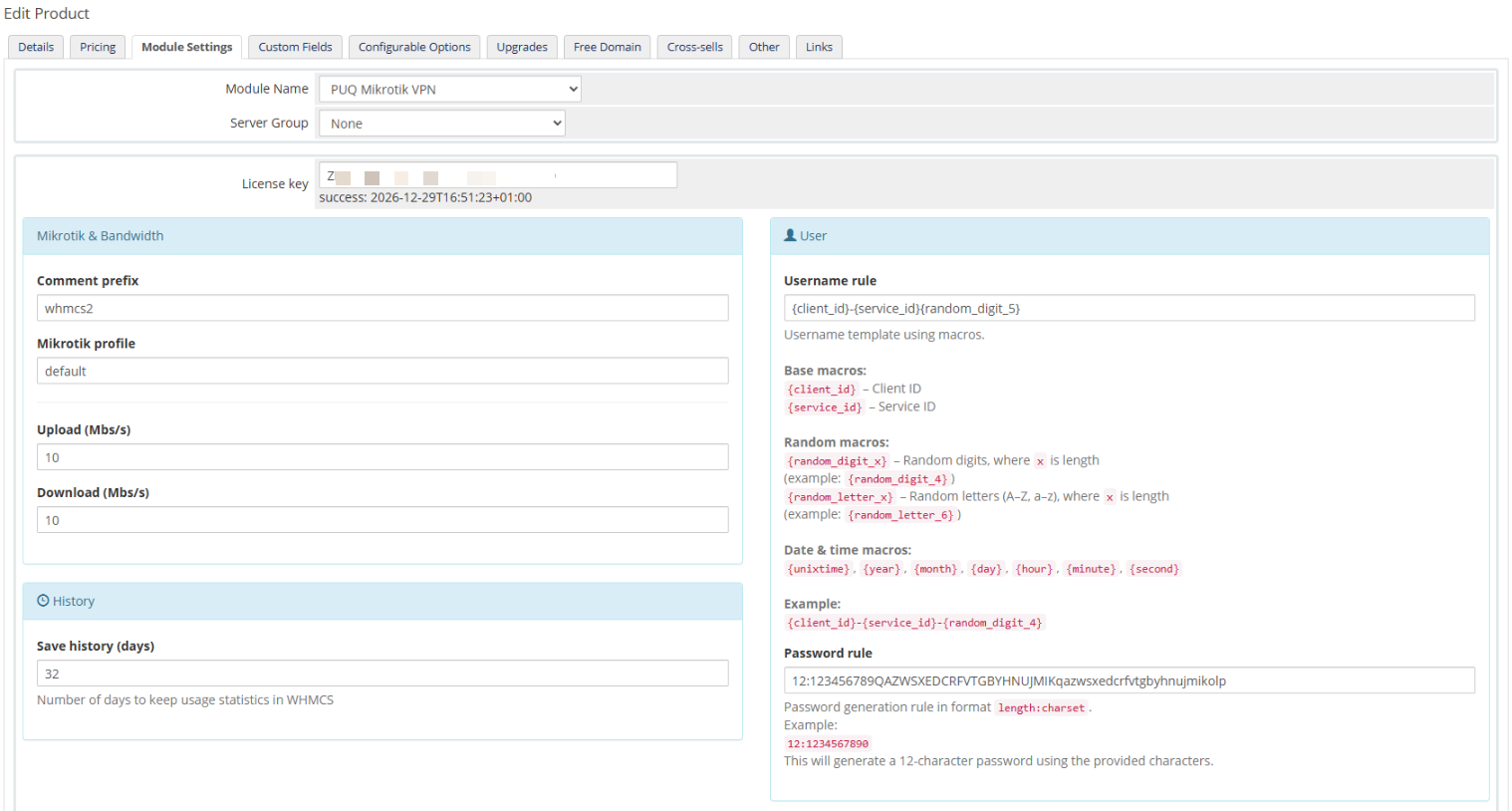Click the Comment prefix input field
The height and width of the screenshot is (811, 1512).
pyautogui.click(x=382, y=307)
